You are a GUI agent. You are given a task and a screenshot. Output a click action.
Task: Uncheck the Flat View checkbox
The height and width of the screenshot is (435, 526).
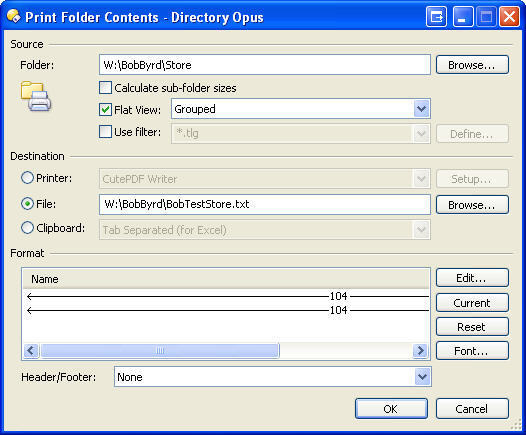[105, 110]
